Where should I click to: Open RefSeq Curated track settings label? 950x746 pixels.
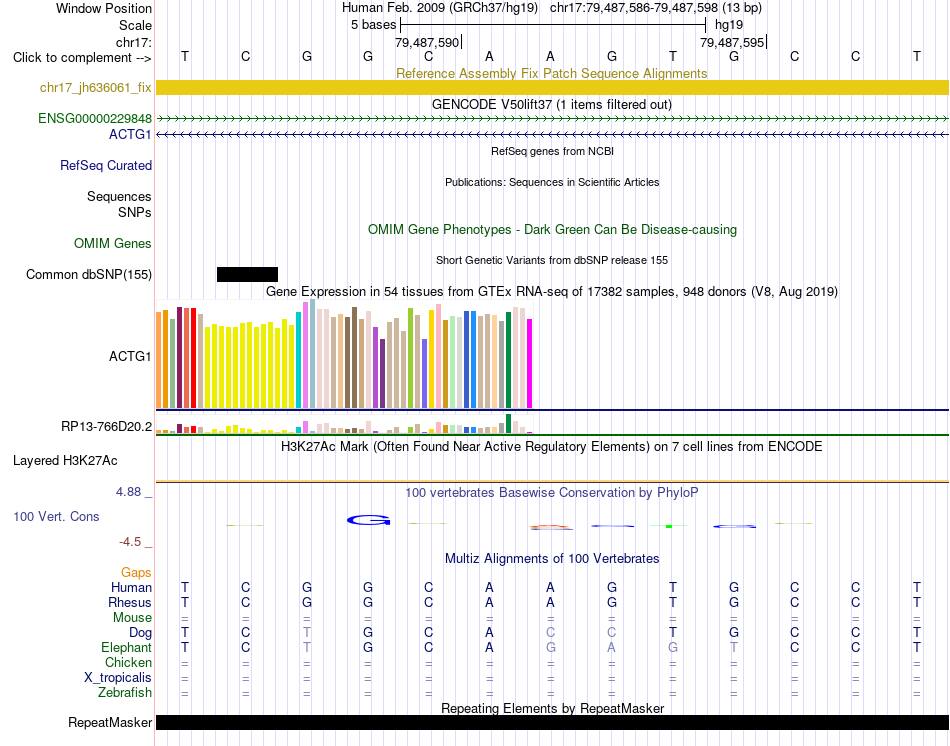(106, 165)
